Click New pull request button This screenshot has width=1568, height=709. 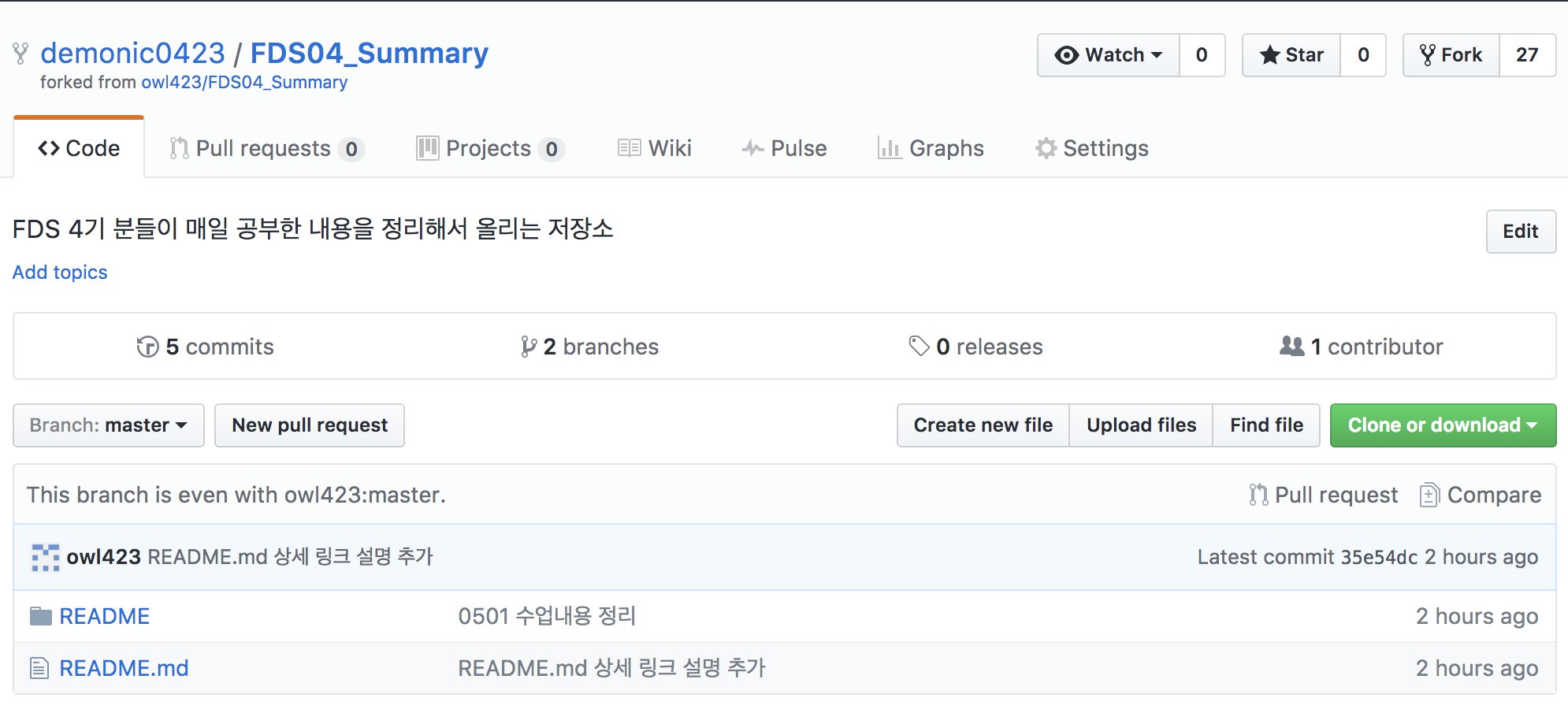point(310,425)
